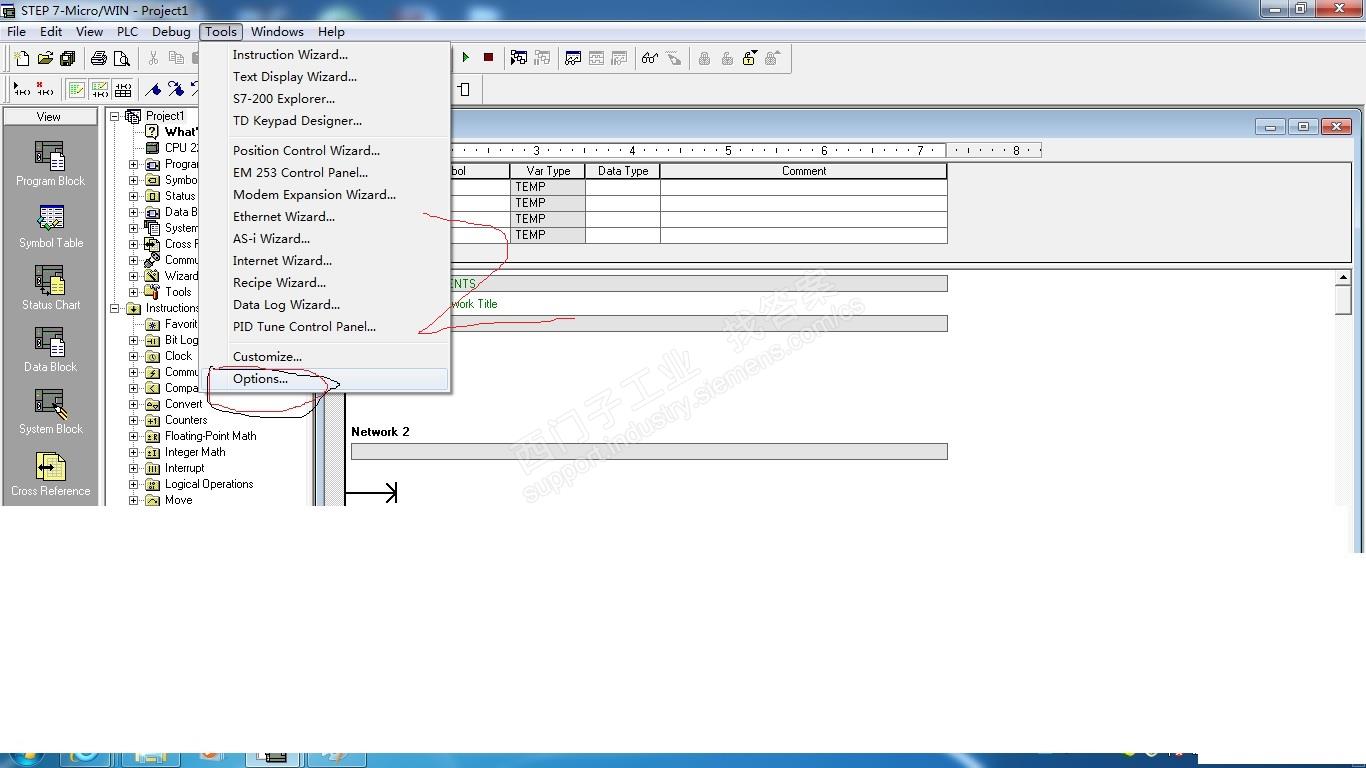Open Data Block in View bar

[x=50, y=350]
